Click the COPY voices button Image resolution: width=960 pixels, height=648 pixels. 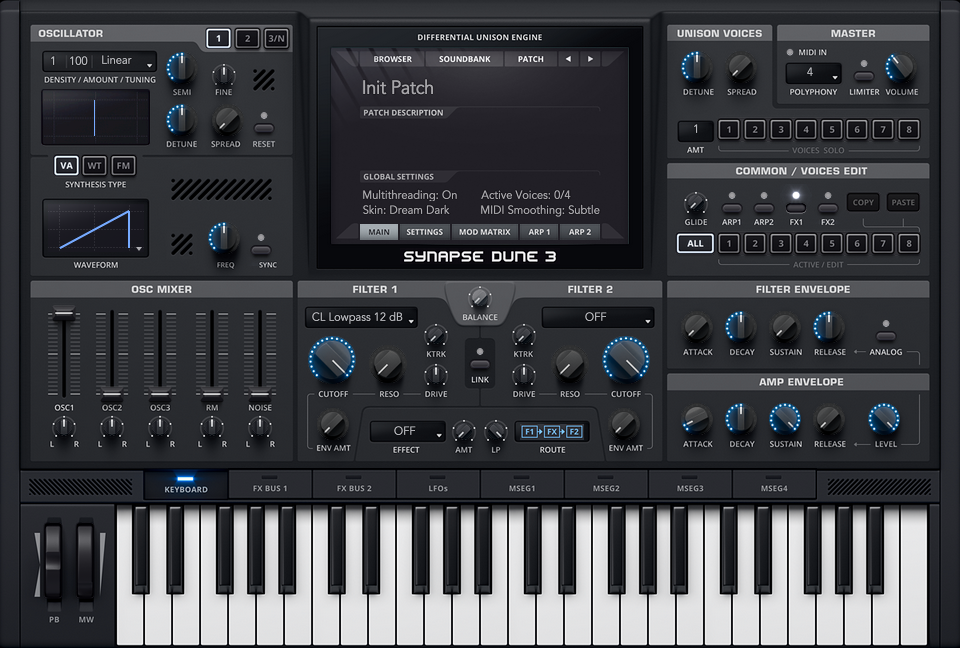[x=863, y=202]
